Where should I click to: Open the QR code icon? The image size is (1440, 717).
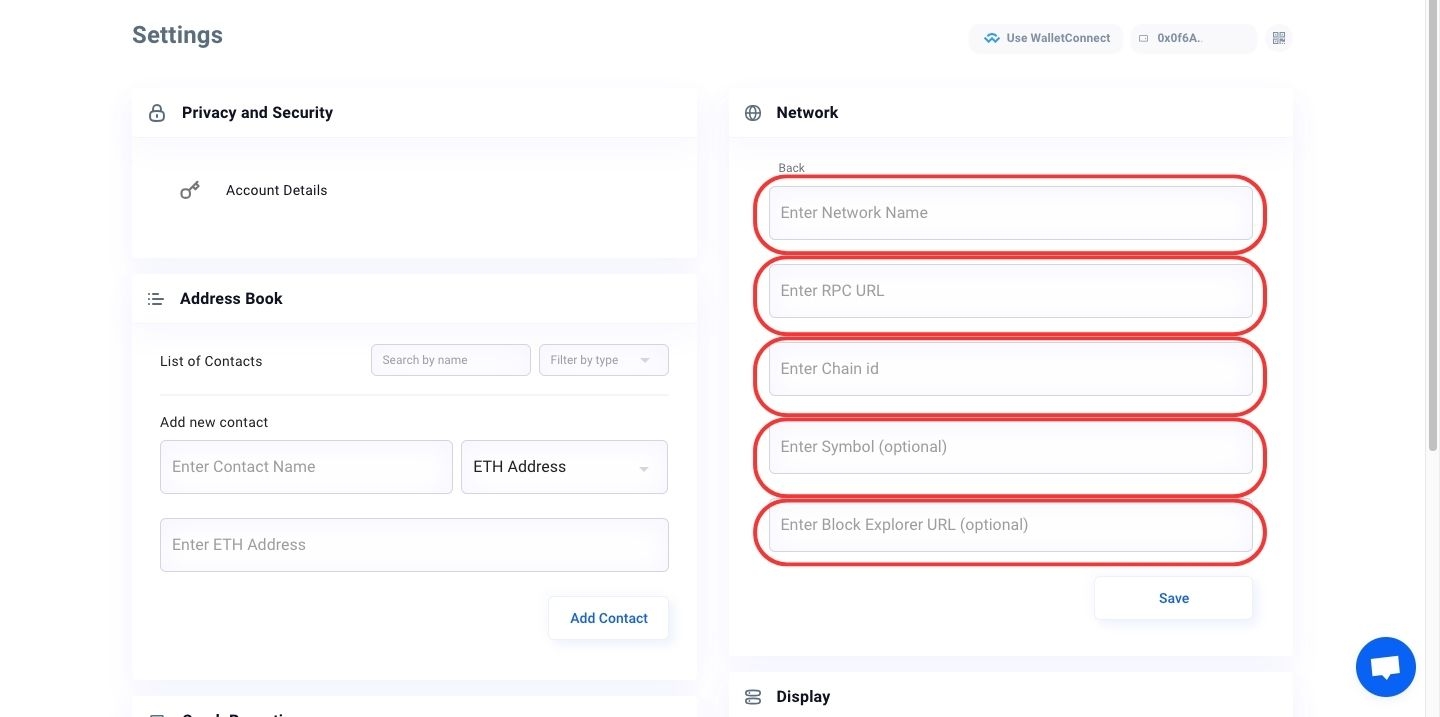coord(1278,38)
